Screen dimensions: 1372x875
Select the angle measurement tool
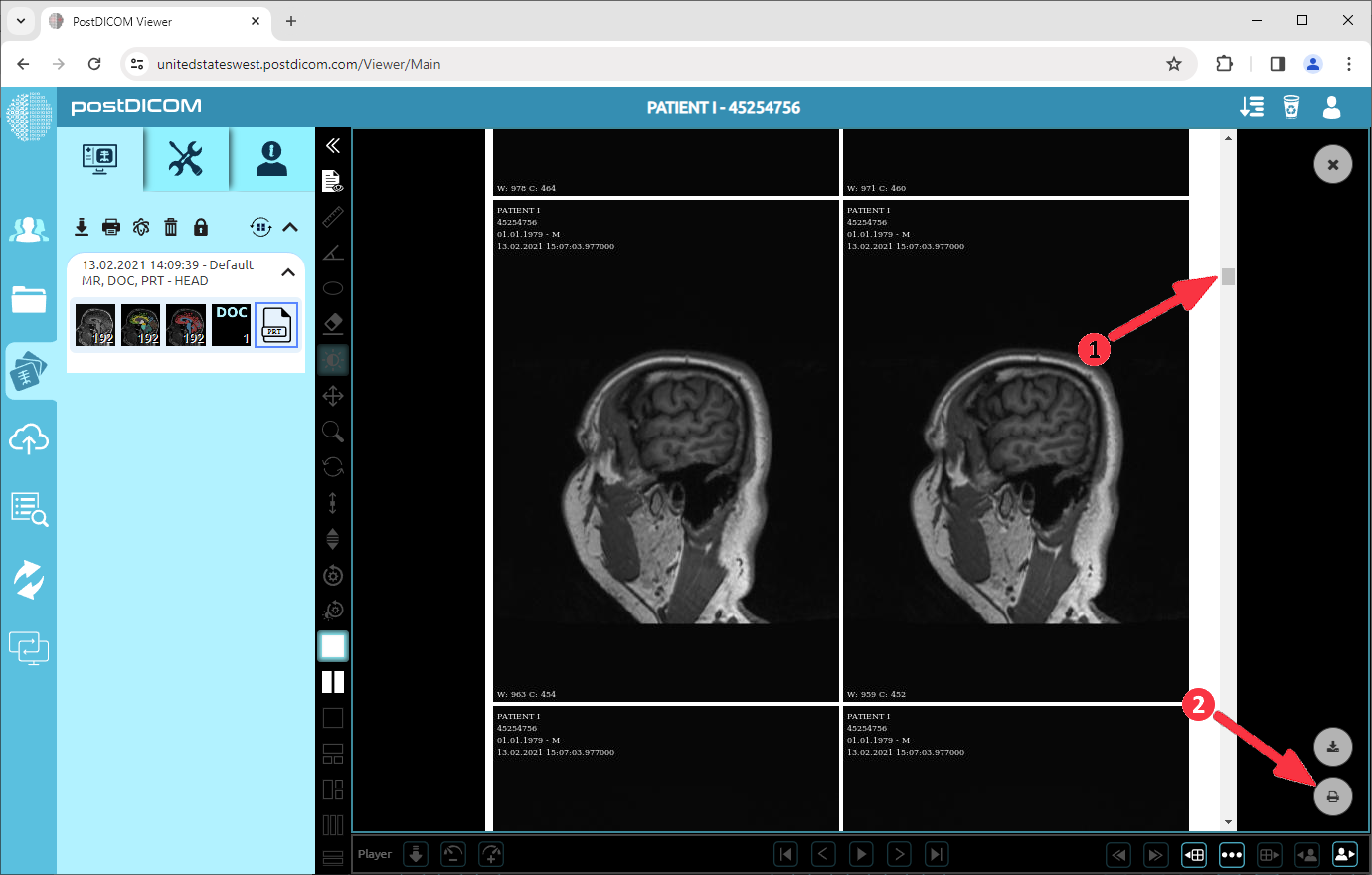click(333, 252)
